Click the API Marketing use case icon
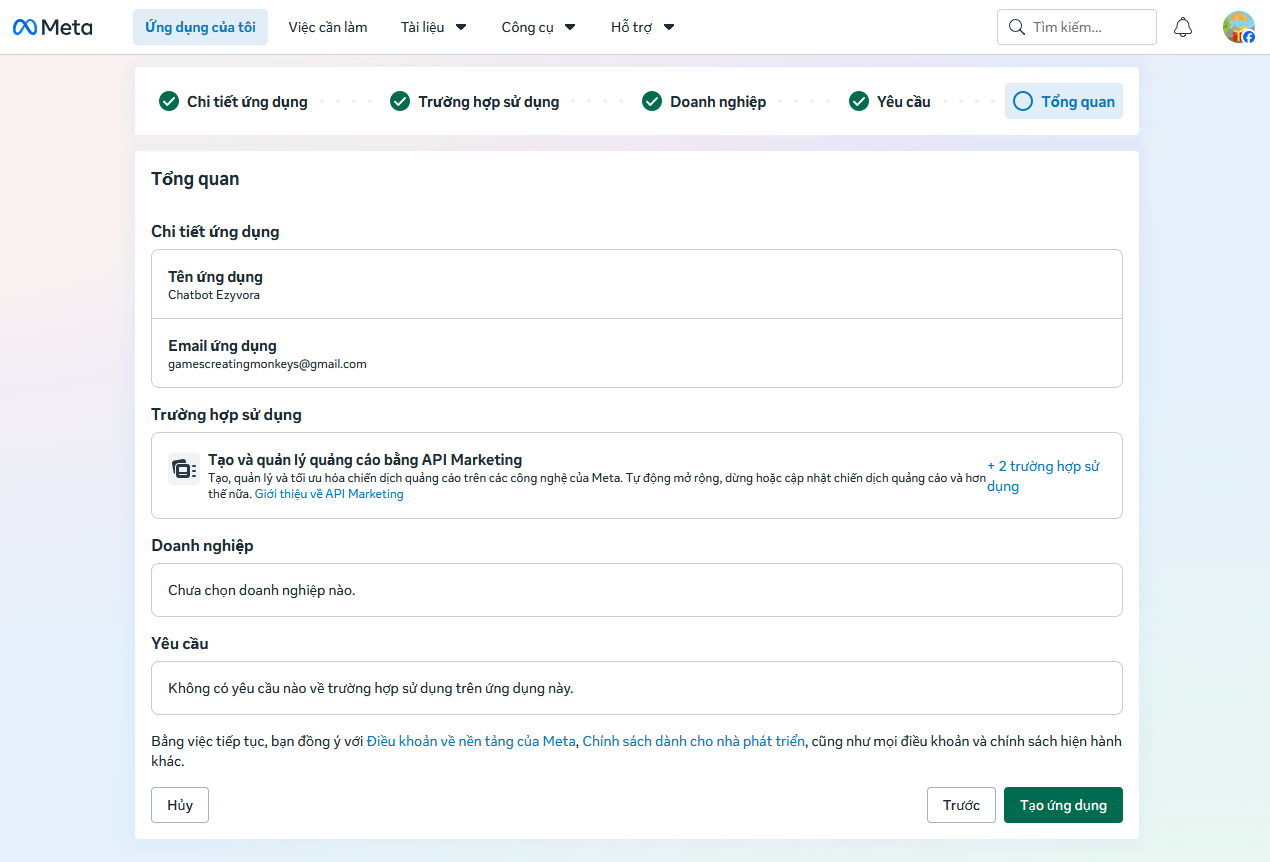This screenshot has height=862, width=1270. coord(183,468)
